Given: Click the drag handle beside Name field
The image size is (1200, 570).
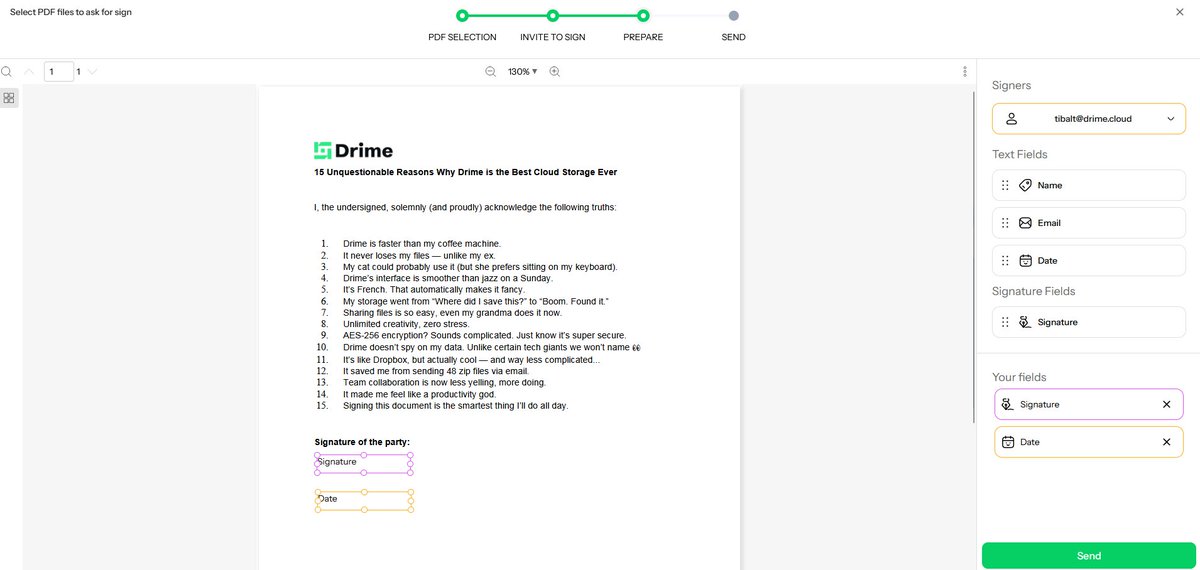Looking at the screenshot, I should [x=1005, y=185].
